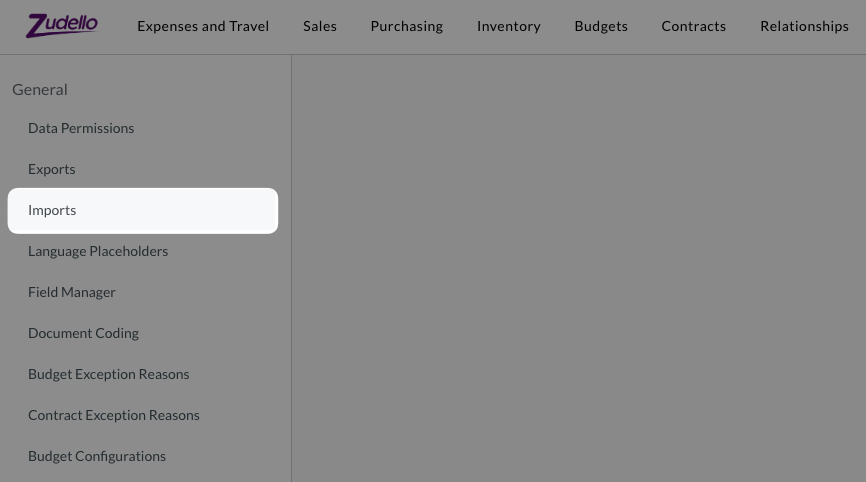Click the blank top bar space beside the logo
866x482 pixels.
point(116,26)
